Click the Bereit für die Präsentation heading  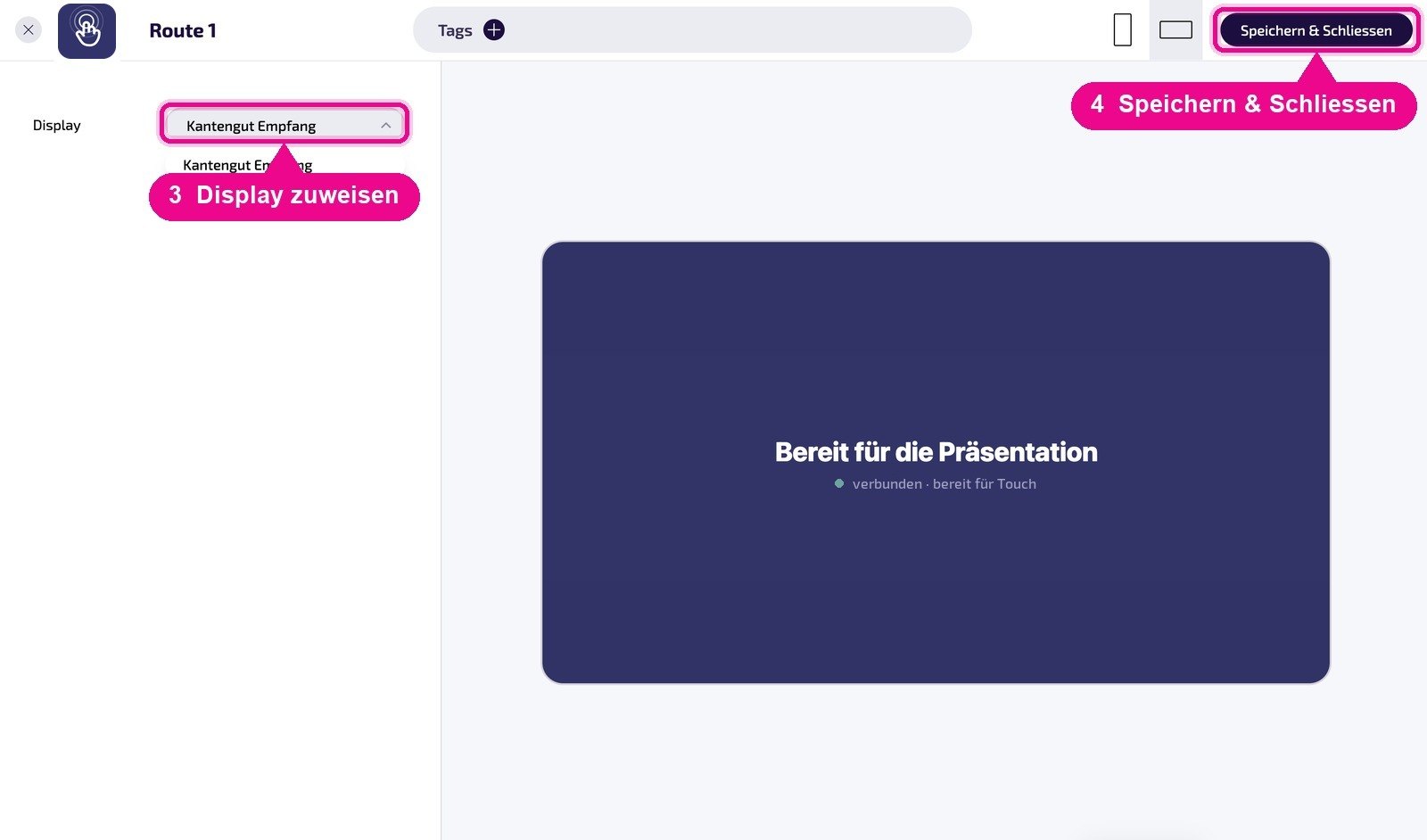coord(936,452)
